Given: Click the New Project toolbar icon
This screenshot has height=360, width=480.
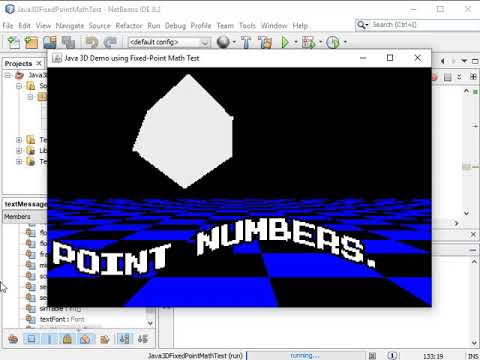Looking at the screenshot, I should tap(32, 42).
